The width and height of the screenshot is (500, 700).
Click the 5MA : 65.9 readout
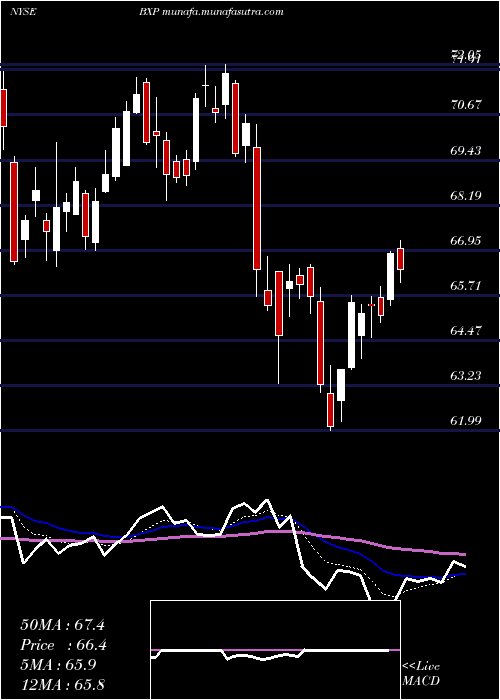[58, 664]
